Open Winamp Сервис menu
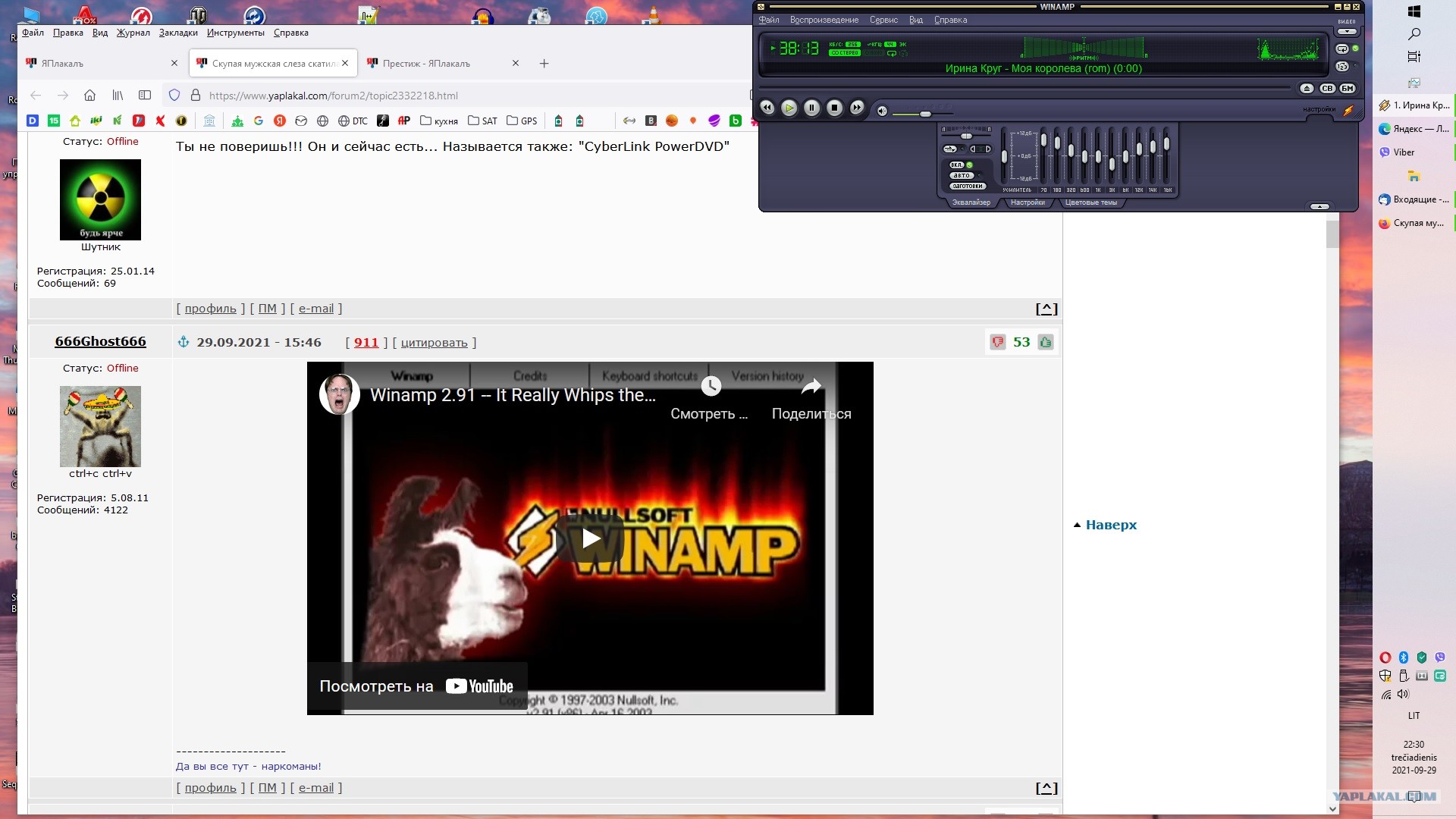 (883, 20)
